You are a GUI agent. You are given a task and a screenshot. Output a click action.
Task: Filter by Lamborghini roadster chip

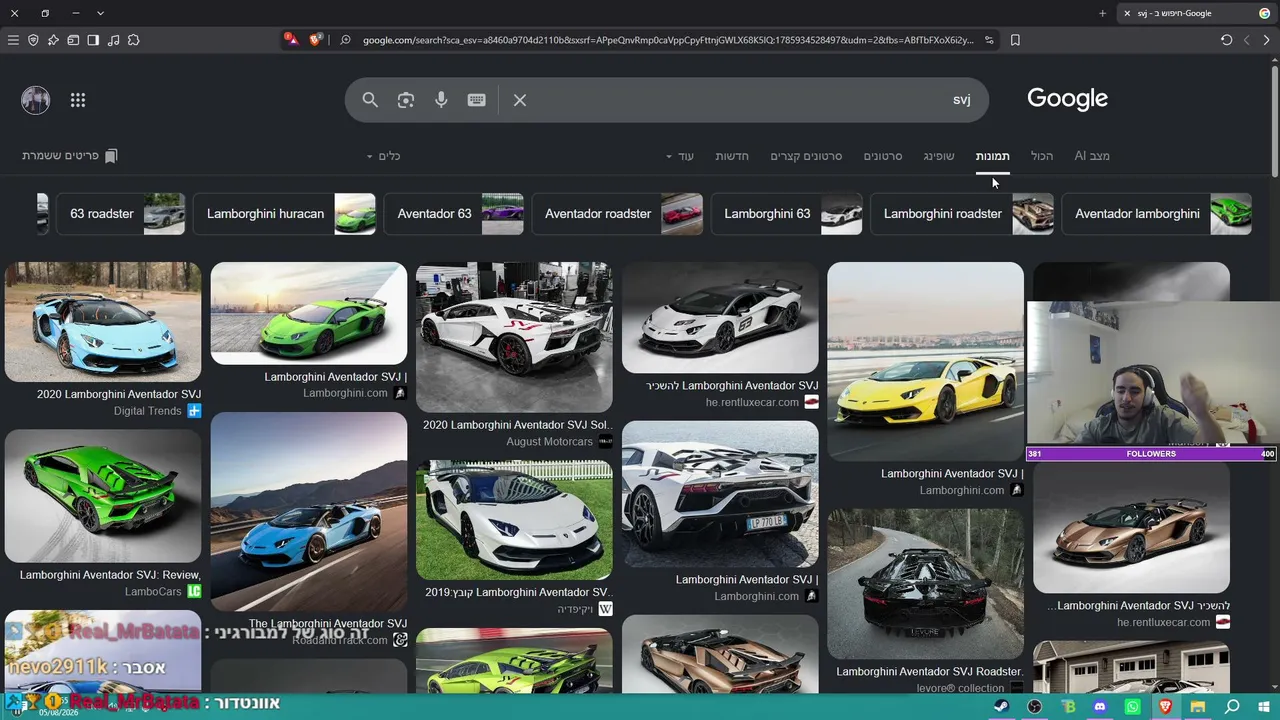(962, 214)
